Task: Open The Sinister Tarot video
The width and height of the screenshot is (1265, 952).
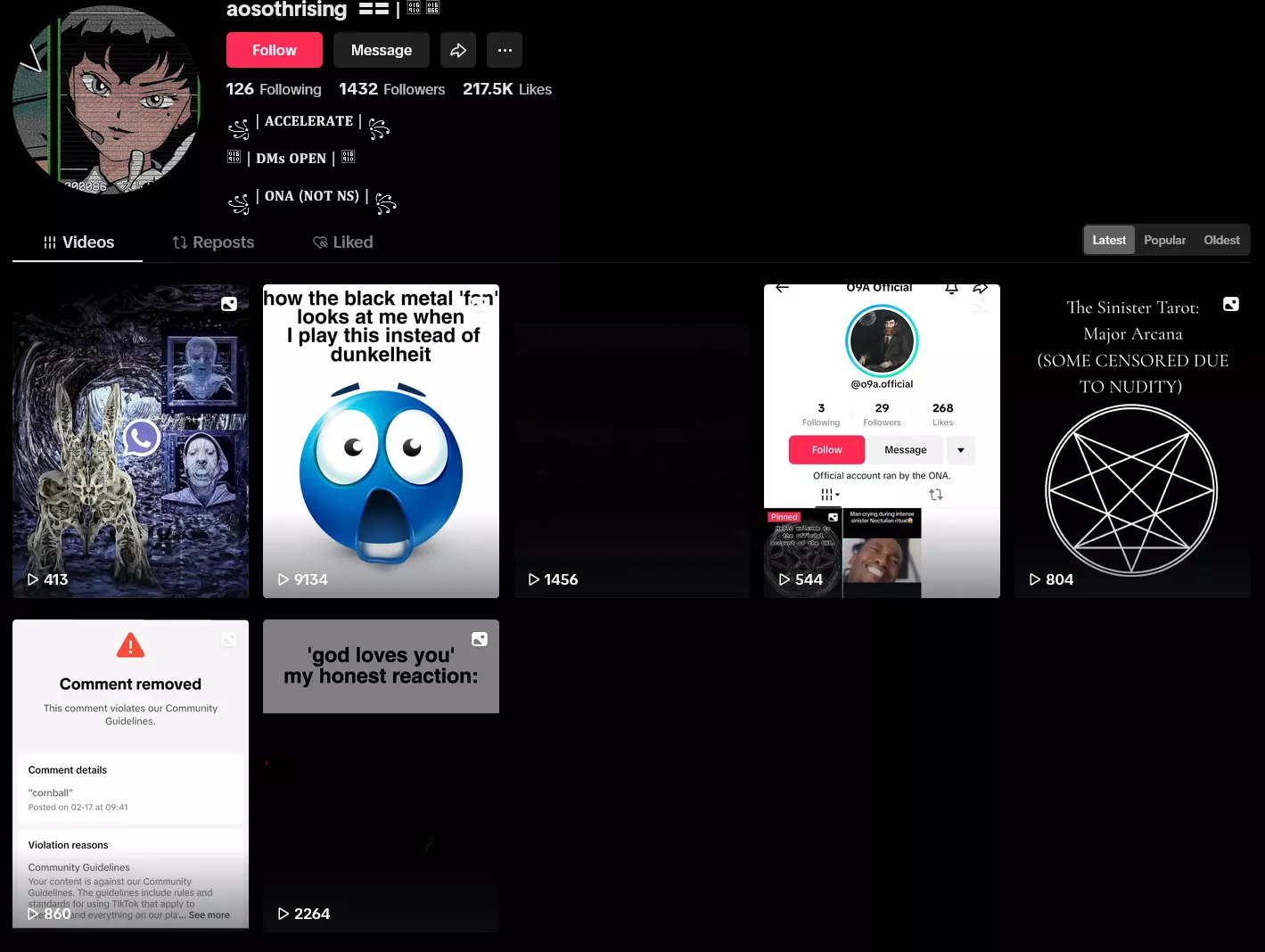Action: click(1132, 441)
